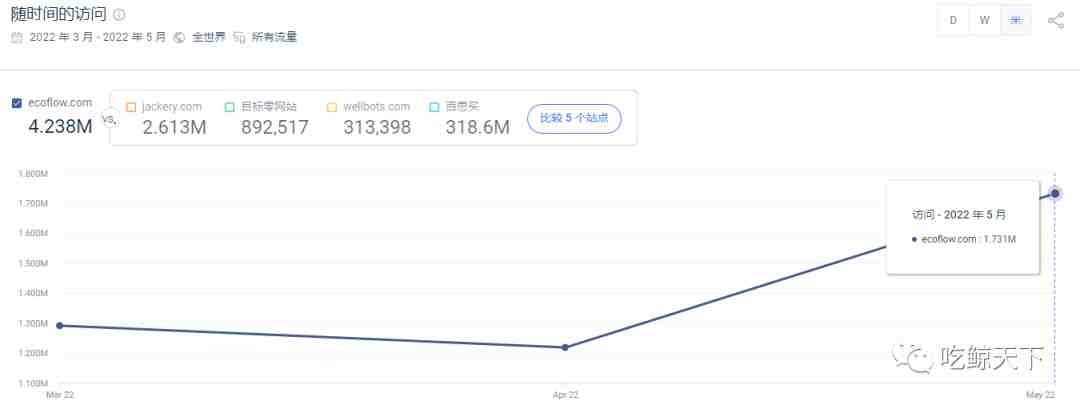
Task: Click the traffic devices icon
Action: [x=239, y=37]
